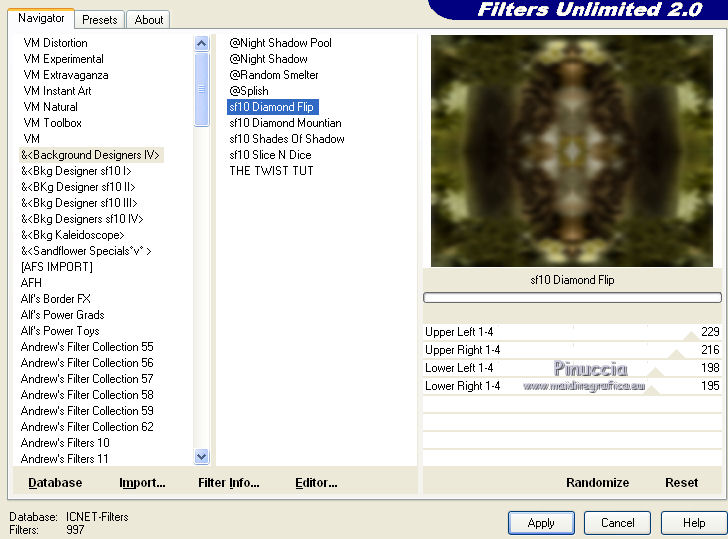Select the [AFS IMPORT] category
The image size is (728, 539).
coord(57,267)
